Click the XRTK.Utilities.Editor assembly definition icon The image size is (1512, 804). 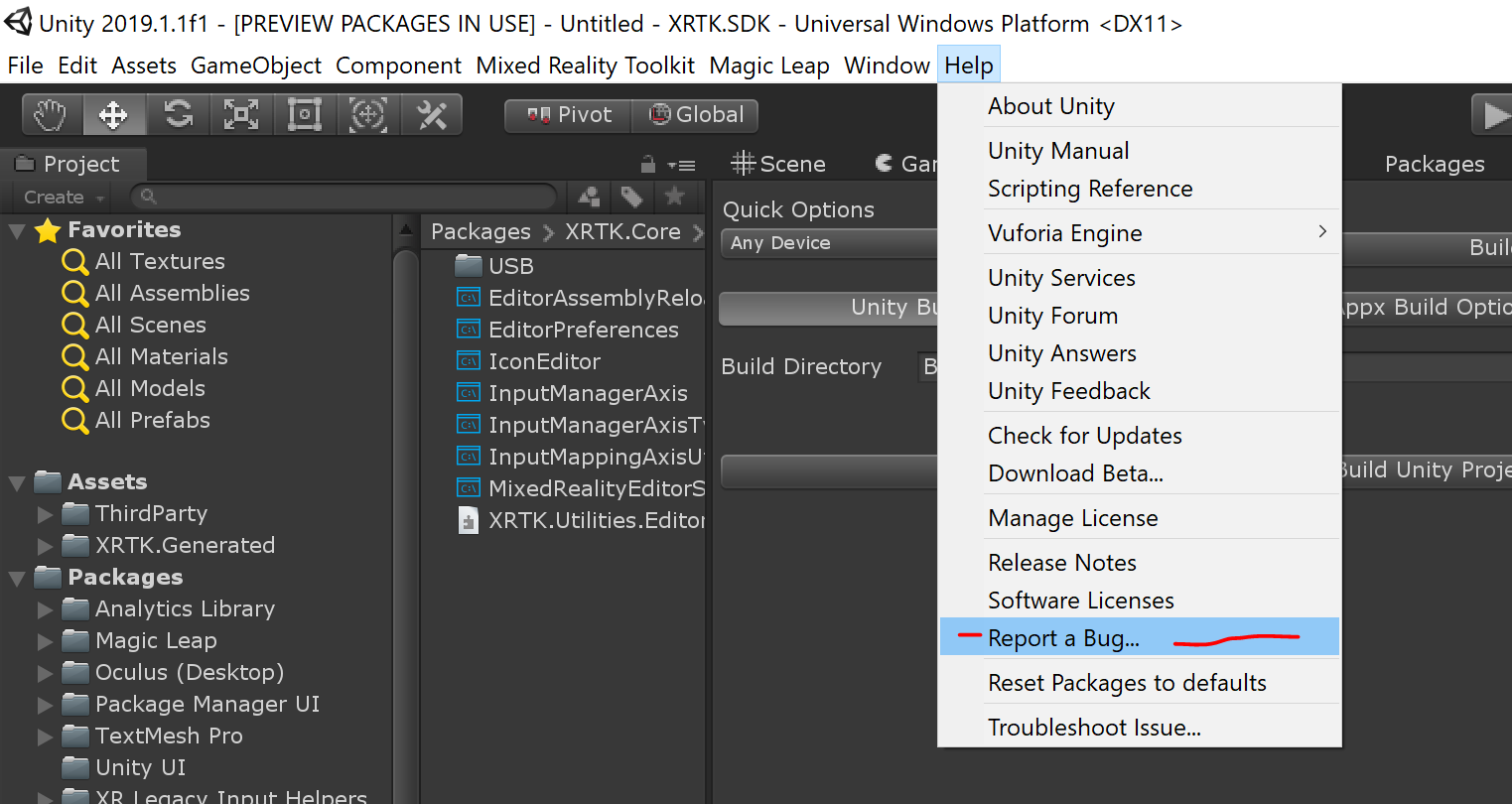coord(469,520)
